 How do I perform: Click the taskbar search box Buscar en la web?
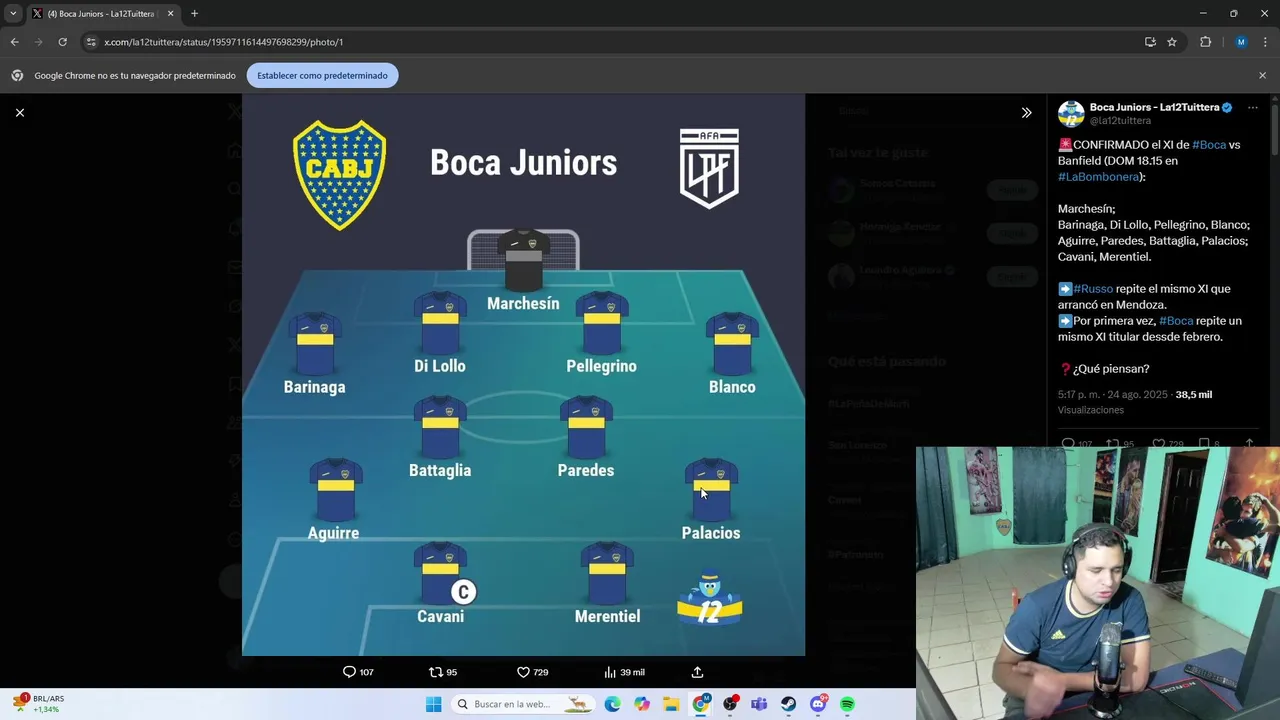(x=522, y=704)
